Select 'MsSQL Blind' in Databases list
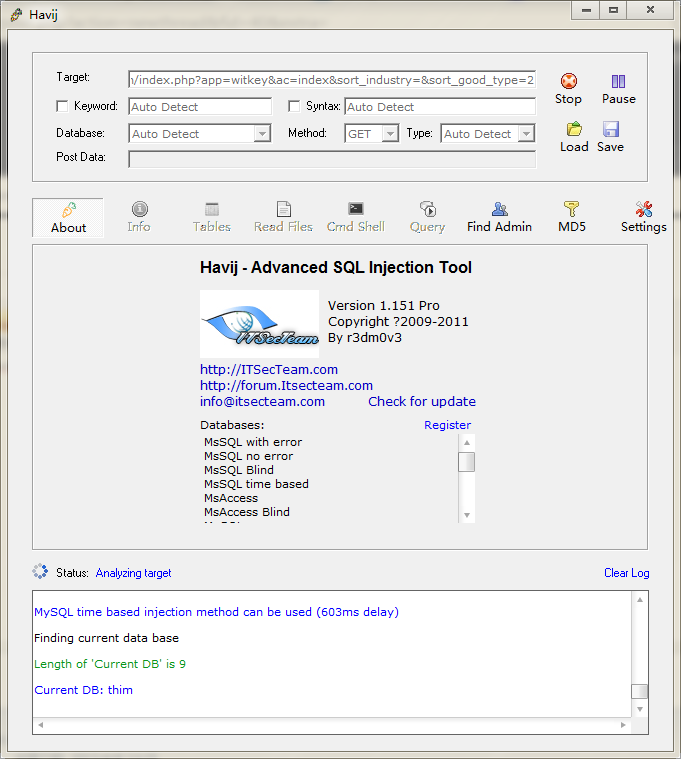681x759 pixels. coord(239,470)
